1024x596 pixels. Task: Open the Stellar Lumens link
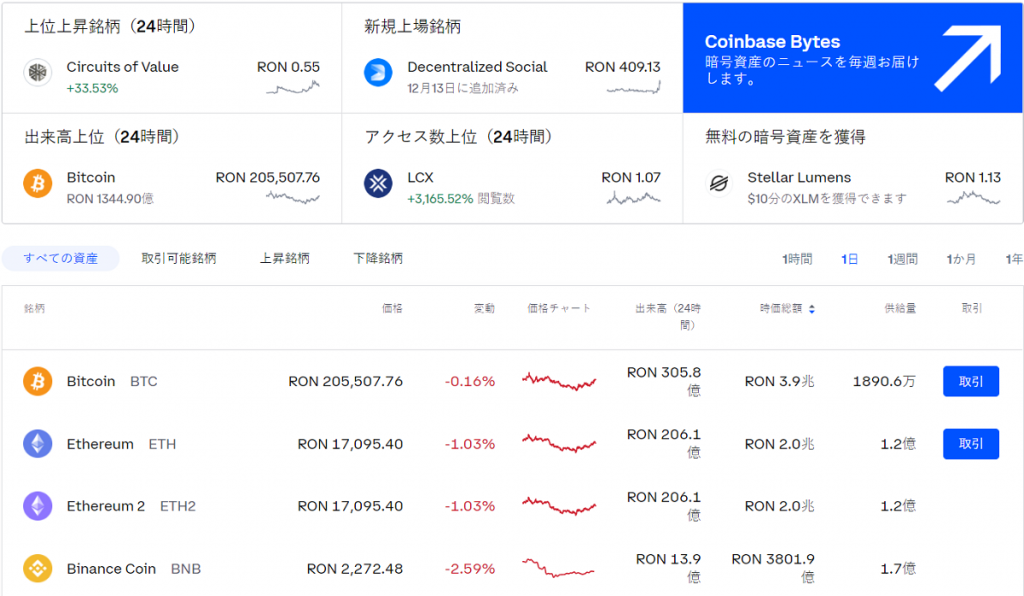click(x=799, y=178)
